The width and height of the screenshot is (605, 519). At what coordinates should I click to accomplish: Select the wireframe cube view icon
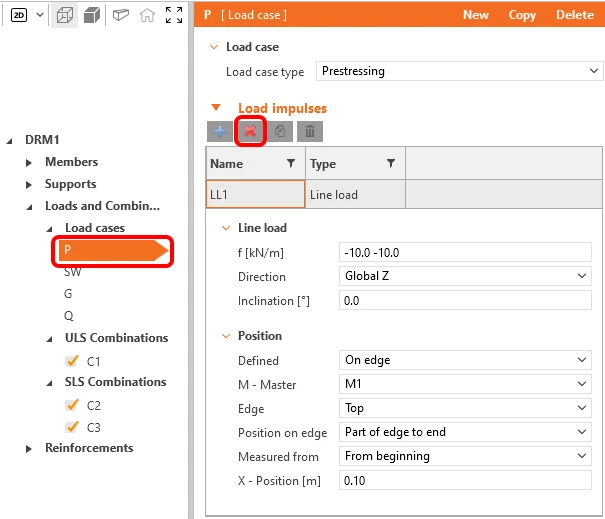[64, 15]
